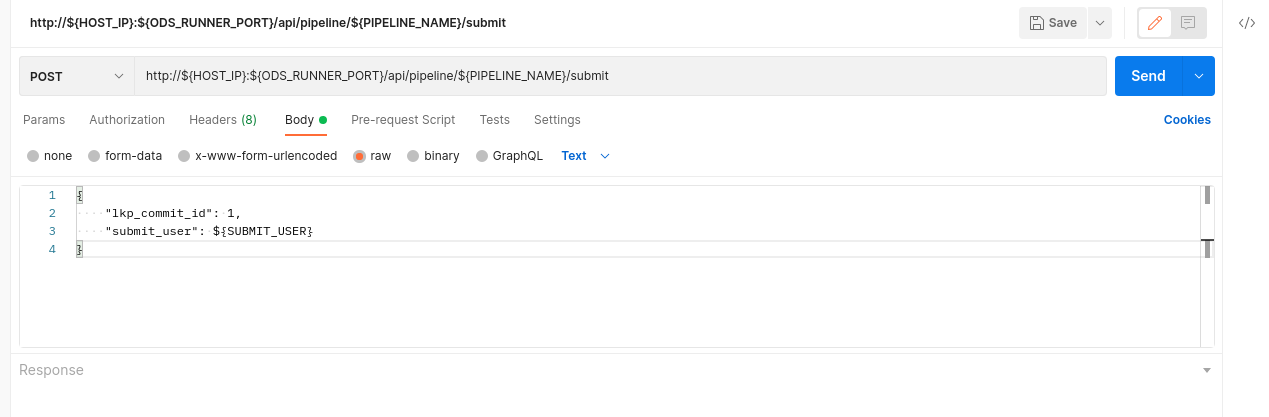Choose the binary body option
Image resolution: width=1269 pixels, height=417 pixels.
point(414,156)
